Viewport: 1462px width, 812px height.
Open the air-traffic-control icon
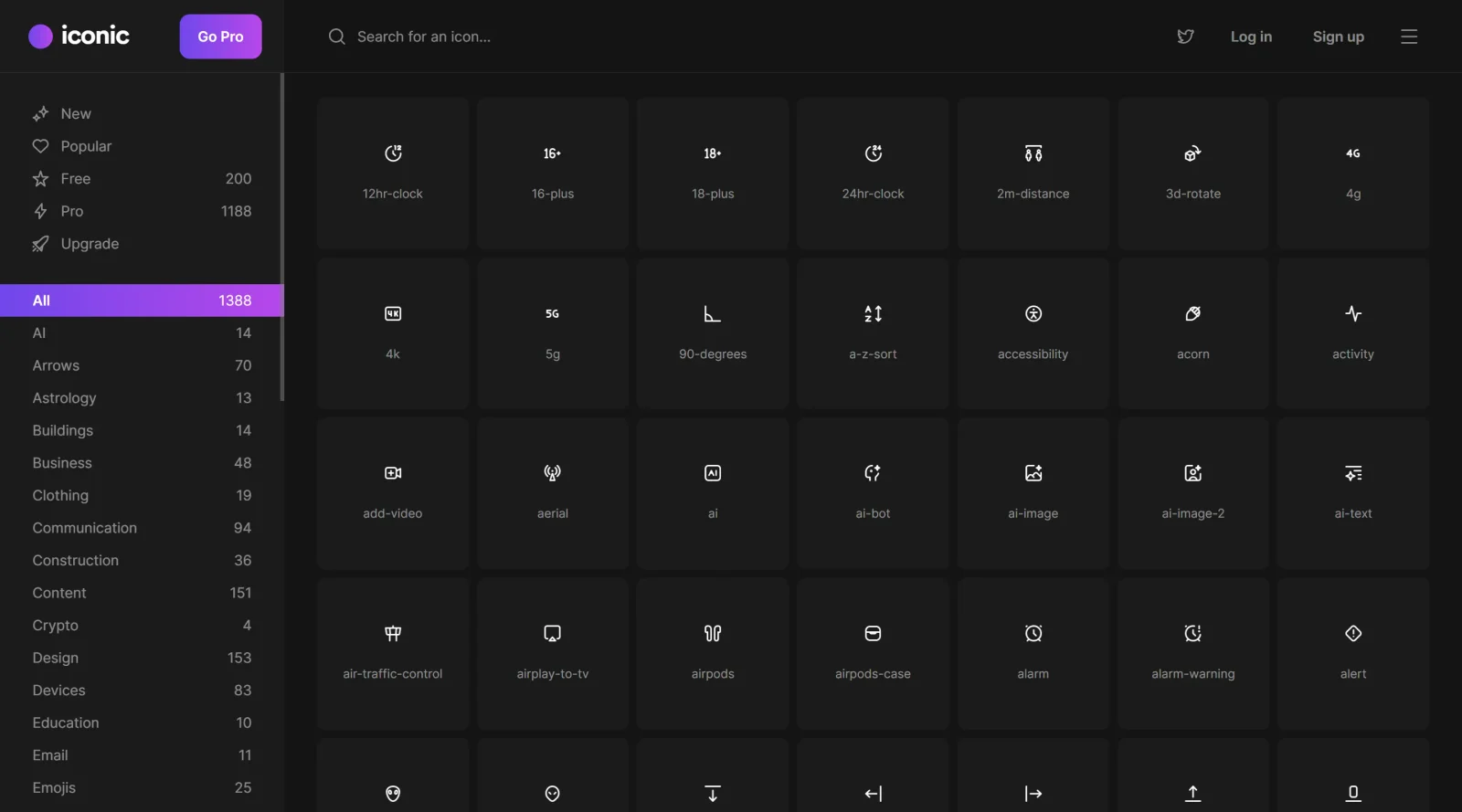tap(393, 653)
